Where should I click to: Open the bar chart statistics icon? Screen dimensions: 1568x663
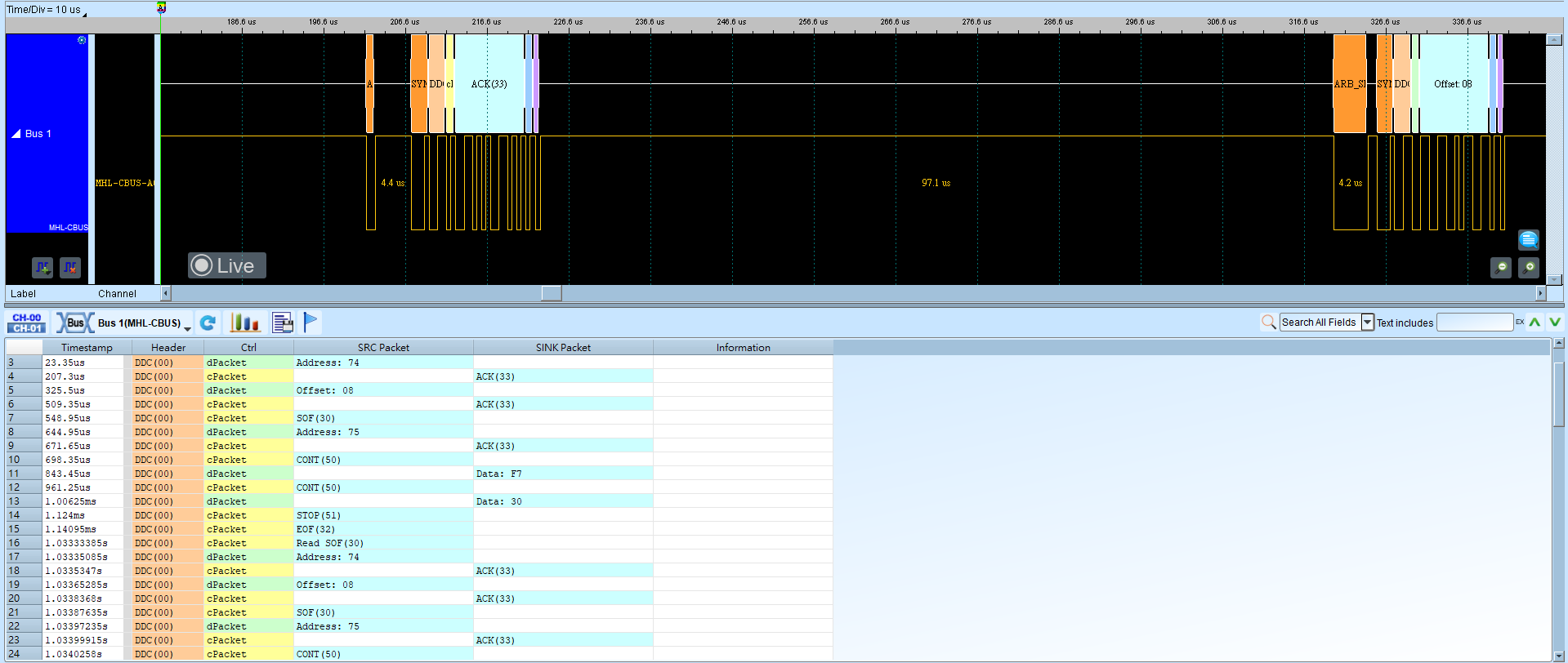click(x=245, y=323)
